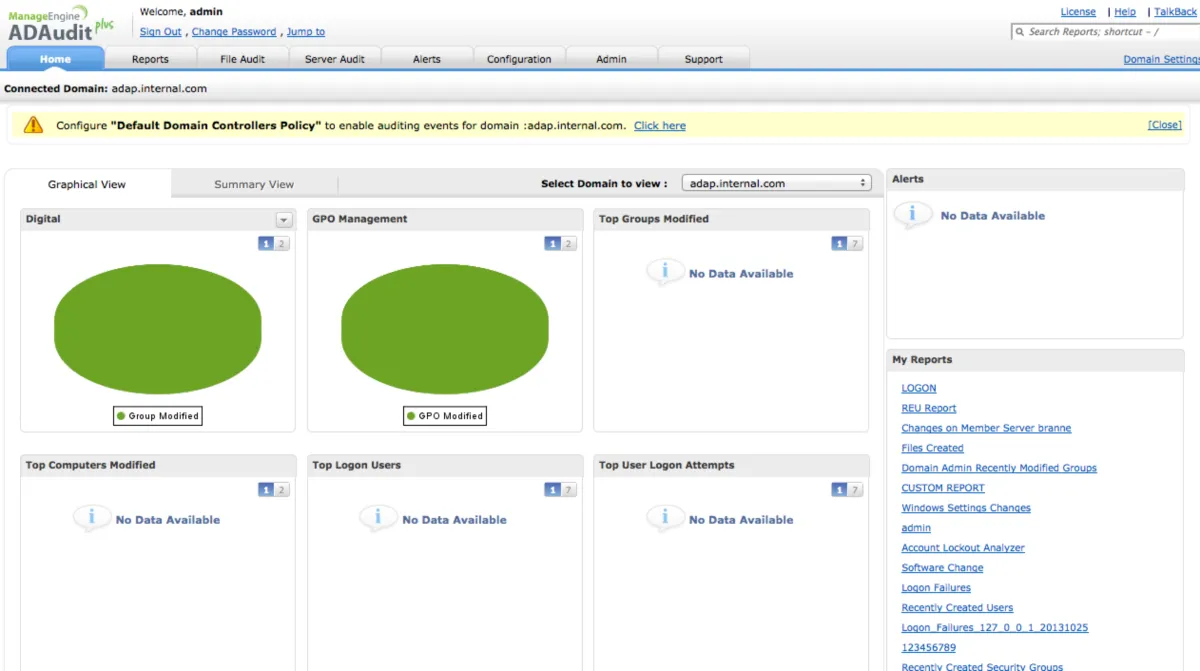This screenshot has height=671, width=1200.
Task: Open the Select Domain dropdown
Action: pyautogui.click(x=777, y=183)
